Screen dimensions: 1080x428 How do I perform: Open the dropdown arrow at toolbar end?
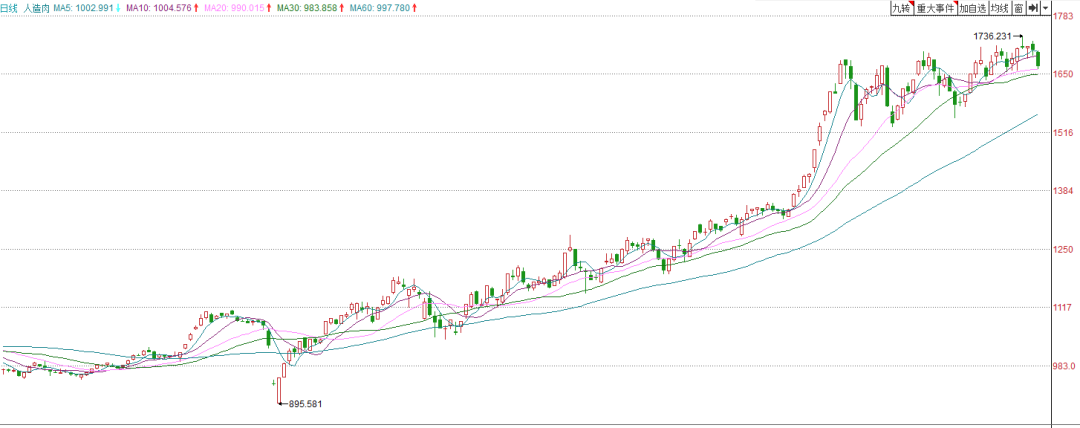(1046, 8)
